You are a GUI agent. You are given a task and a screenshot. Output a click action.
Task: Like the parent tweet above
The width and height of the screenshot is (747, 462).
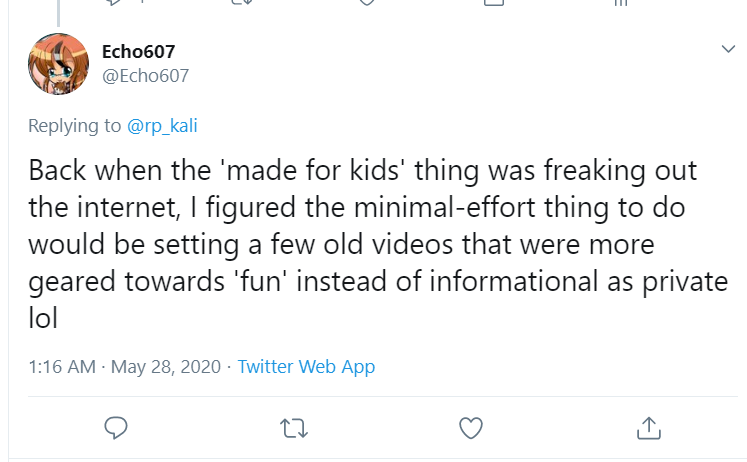[x=367, y=2]
